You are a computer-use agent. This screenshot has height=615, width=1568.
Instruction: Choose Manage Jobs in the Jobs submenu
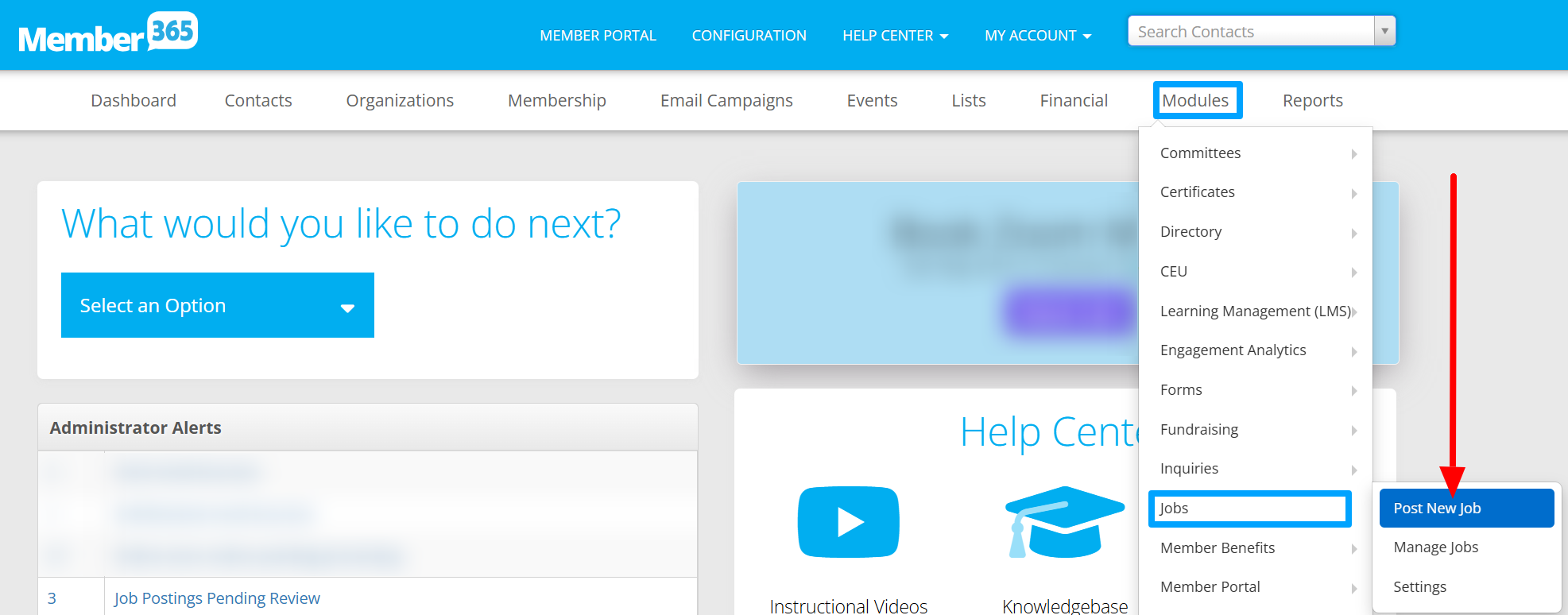pyautogui.click(x=1435, y=547)
